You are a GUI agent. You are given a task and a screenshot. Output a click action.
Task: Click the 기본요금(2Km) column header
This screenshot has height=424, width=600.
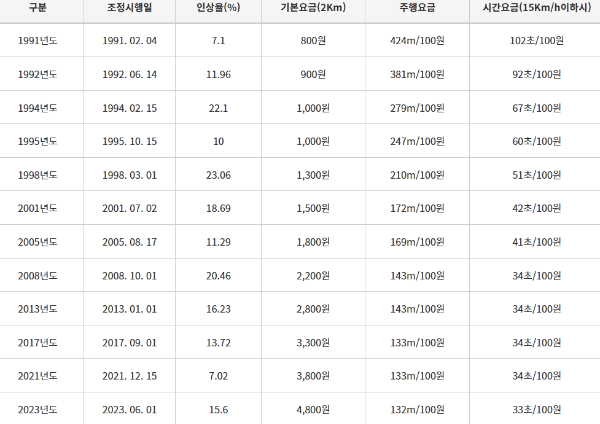313,7
